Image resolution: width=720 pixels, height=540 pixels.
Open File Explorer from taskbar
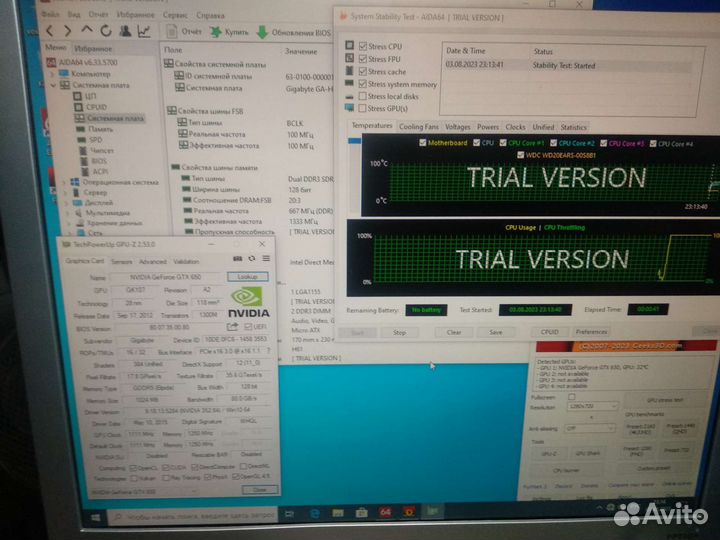(x=338, y=512)
